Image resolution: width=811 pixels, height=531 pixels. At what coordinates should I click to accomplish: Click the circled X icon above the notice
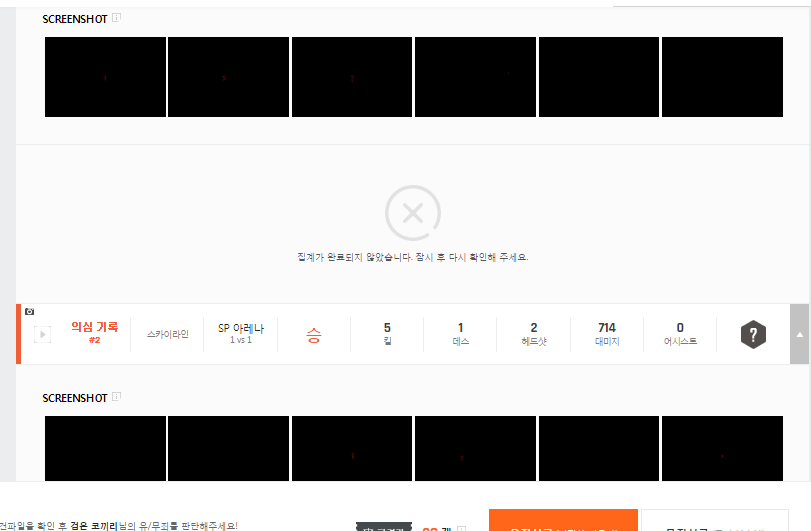pos(412,213)
